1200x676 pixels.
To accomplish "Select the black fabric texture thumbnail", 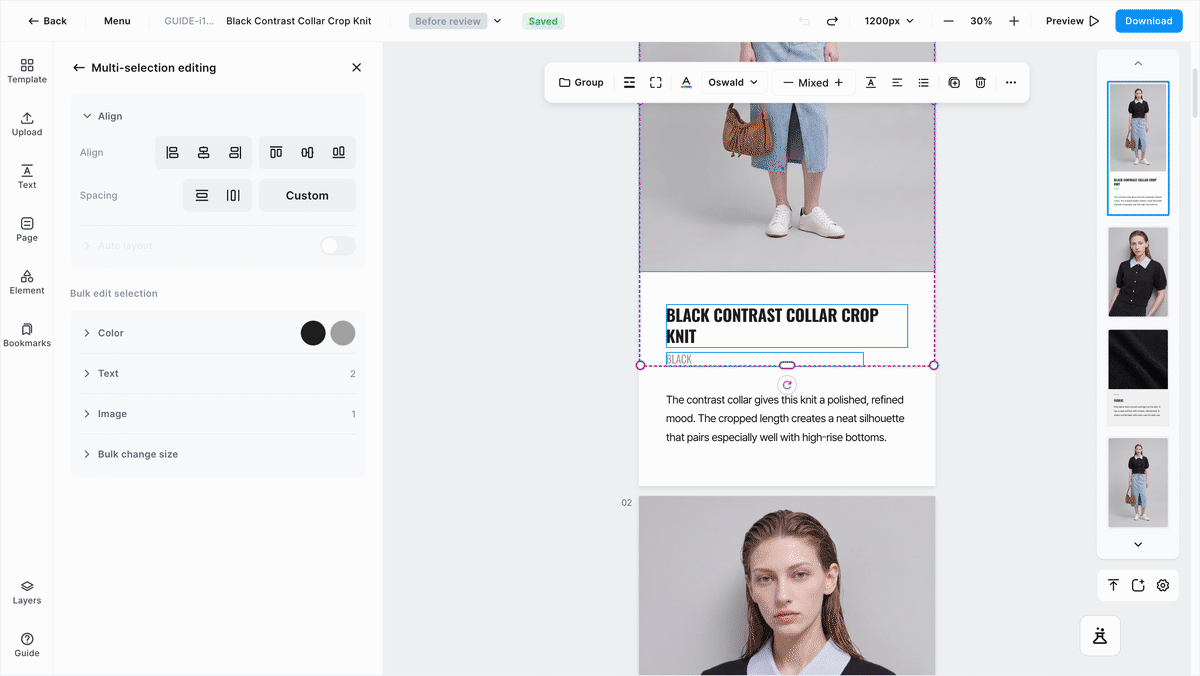I will coord(1138,377).
